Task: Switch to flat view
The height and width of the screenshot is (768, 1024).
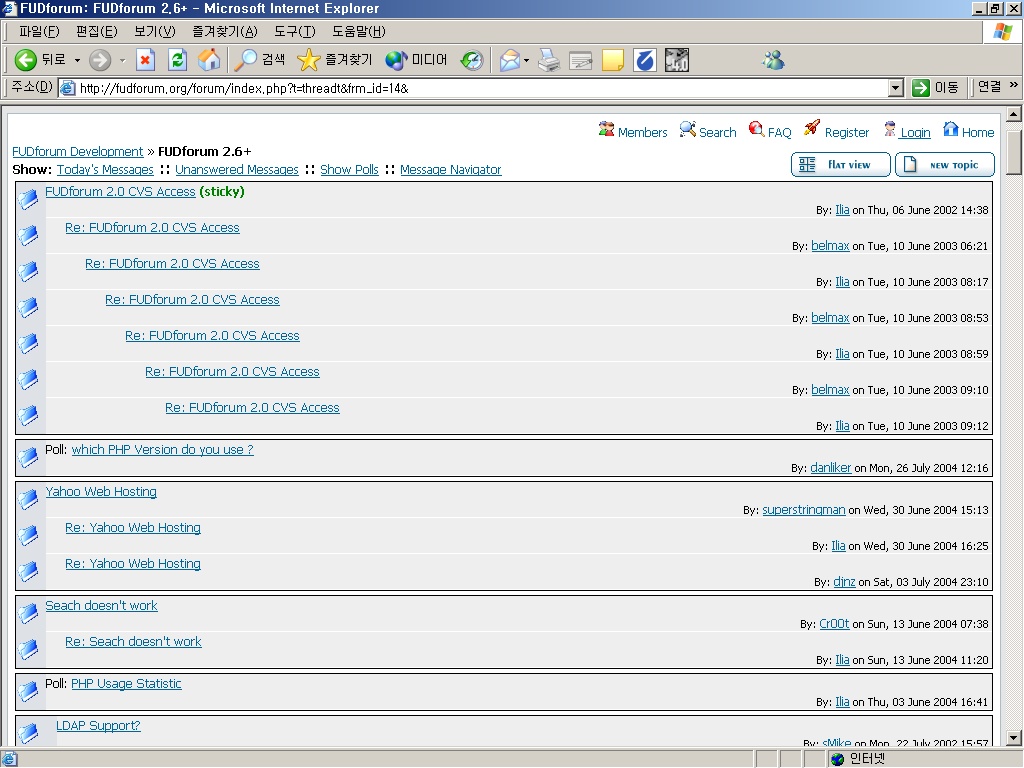Action: click(840, 165)
